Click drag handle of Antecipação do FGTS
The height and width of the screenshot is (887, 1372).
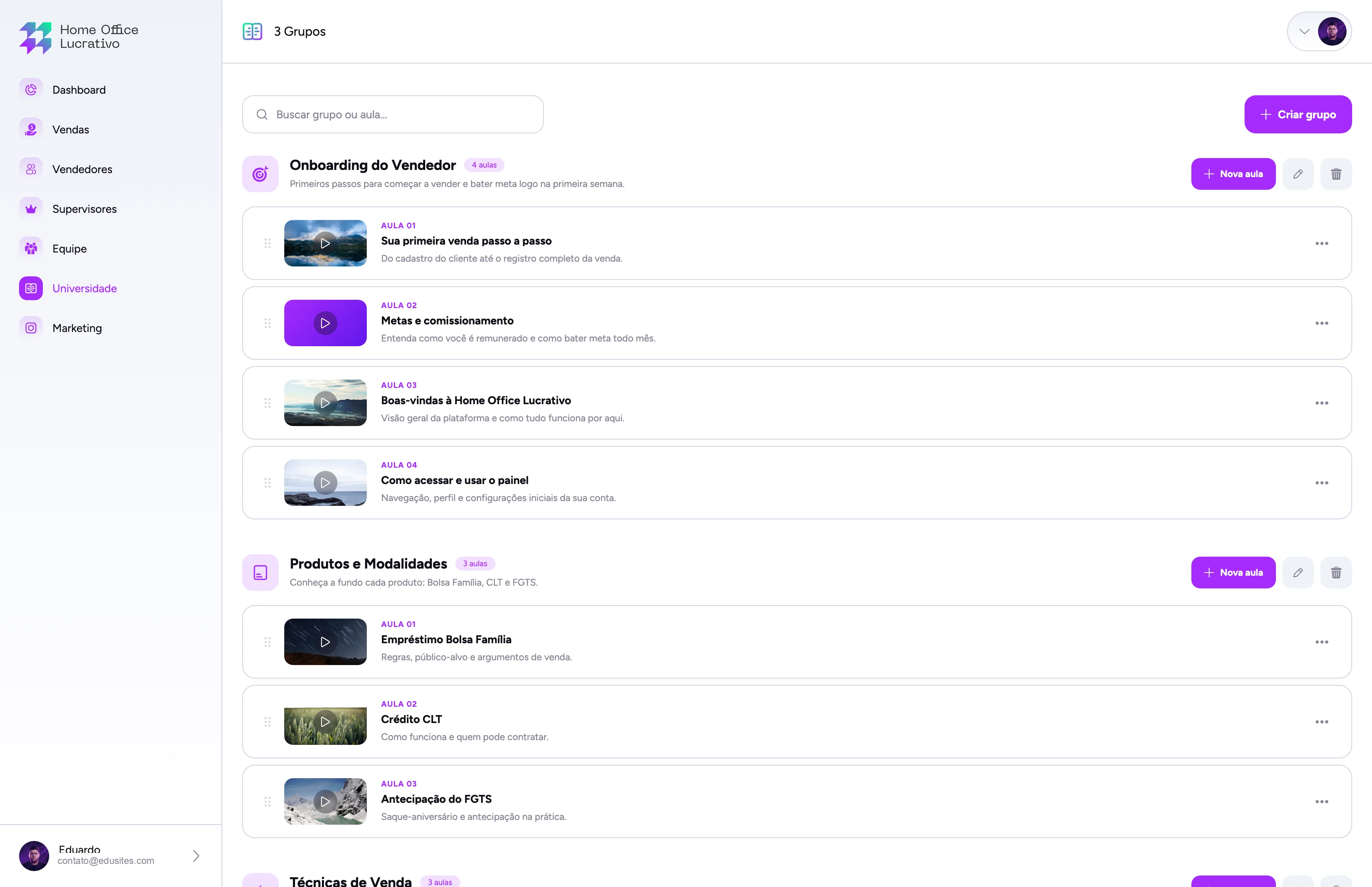click(268, 802)
